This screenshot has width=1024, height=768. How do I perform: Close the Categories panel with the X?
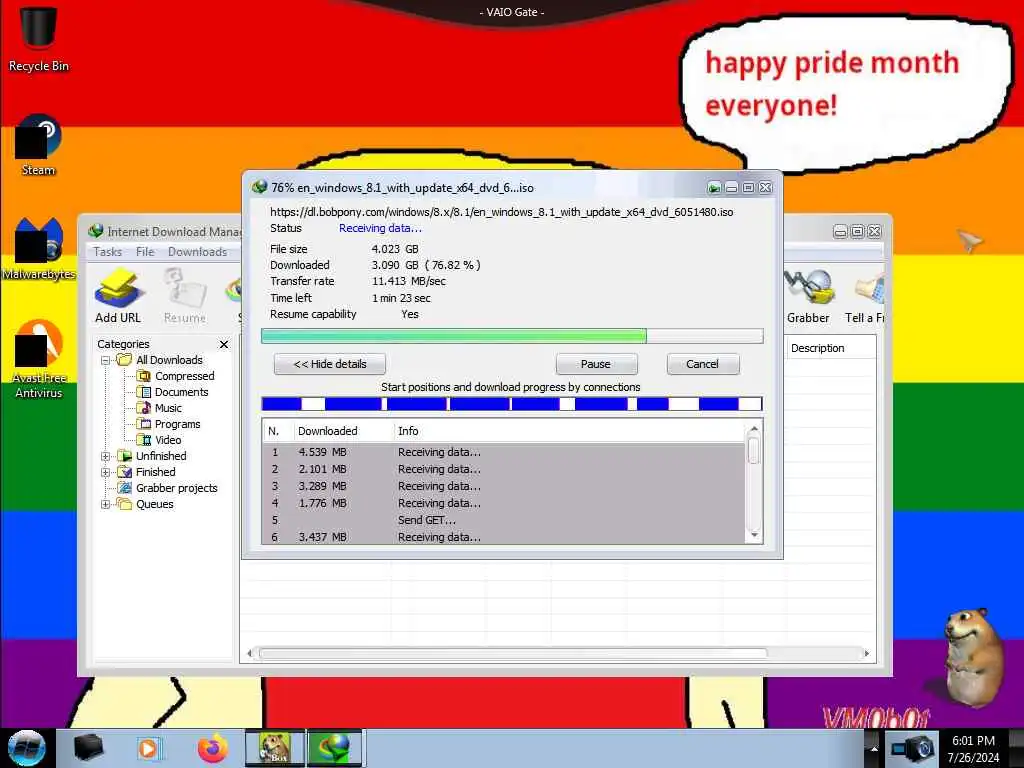click(x=224, y=344)
